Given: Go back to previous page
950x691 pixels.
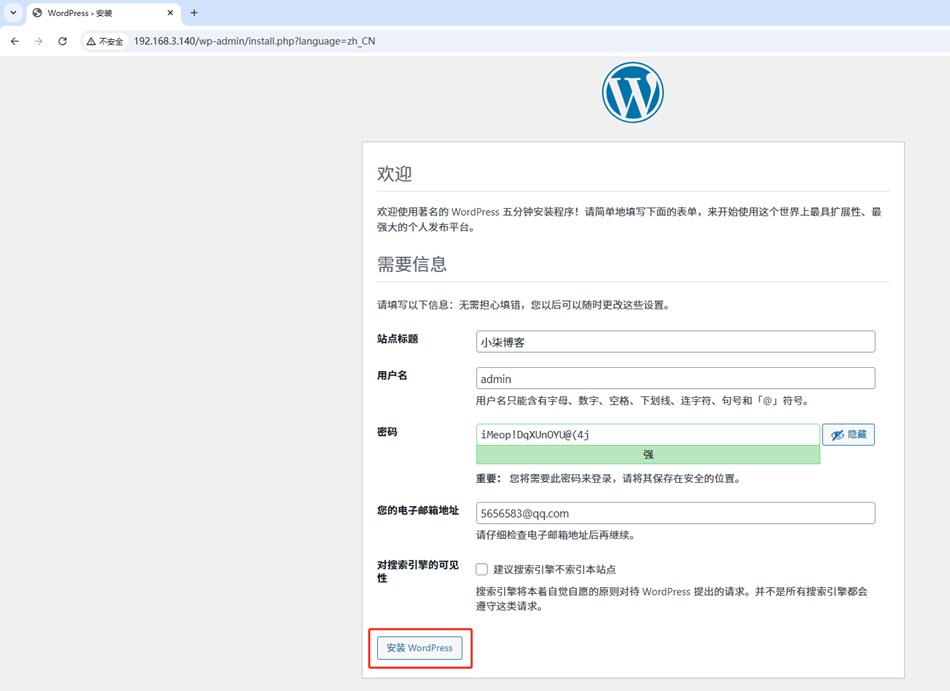Looking at the screenshot, I should coord(15,41).
